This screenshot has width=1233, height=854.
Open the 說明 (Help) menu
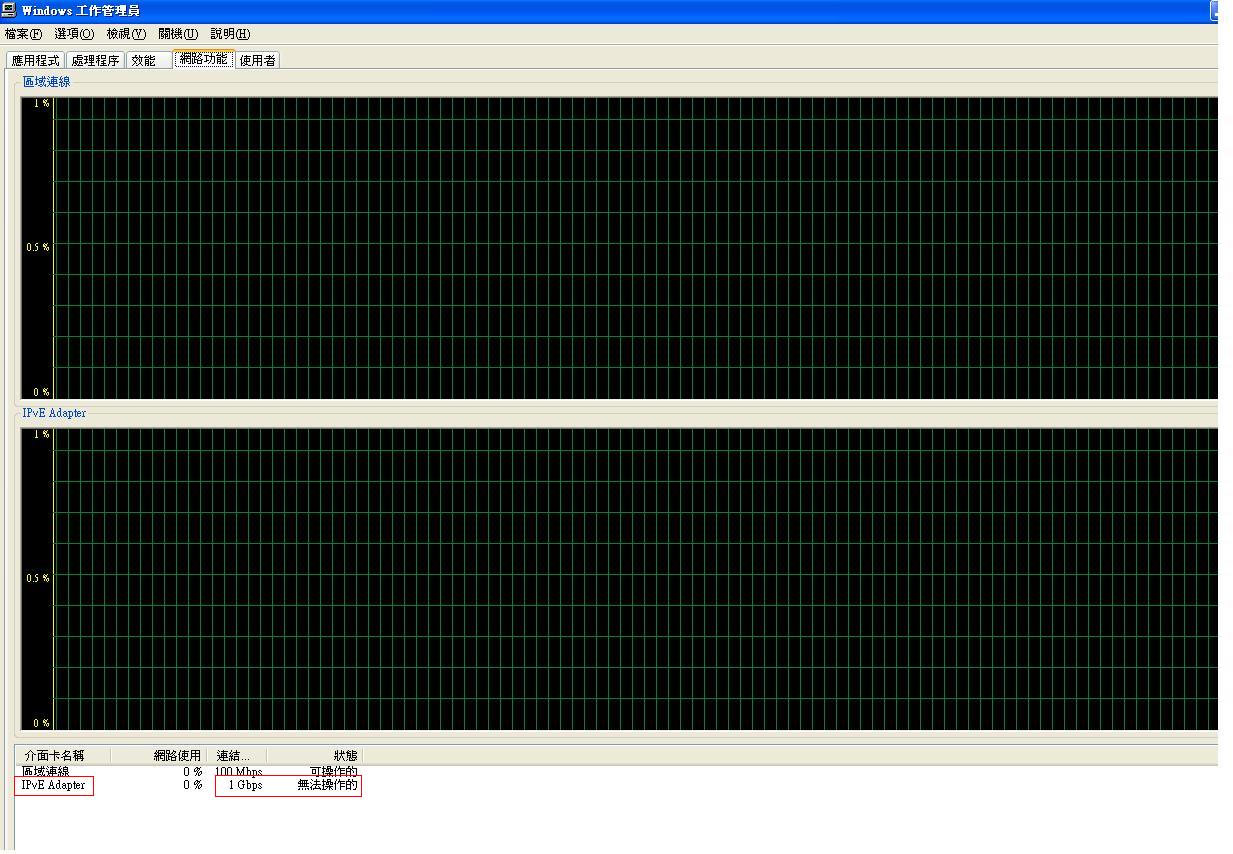point(228,33)
